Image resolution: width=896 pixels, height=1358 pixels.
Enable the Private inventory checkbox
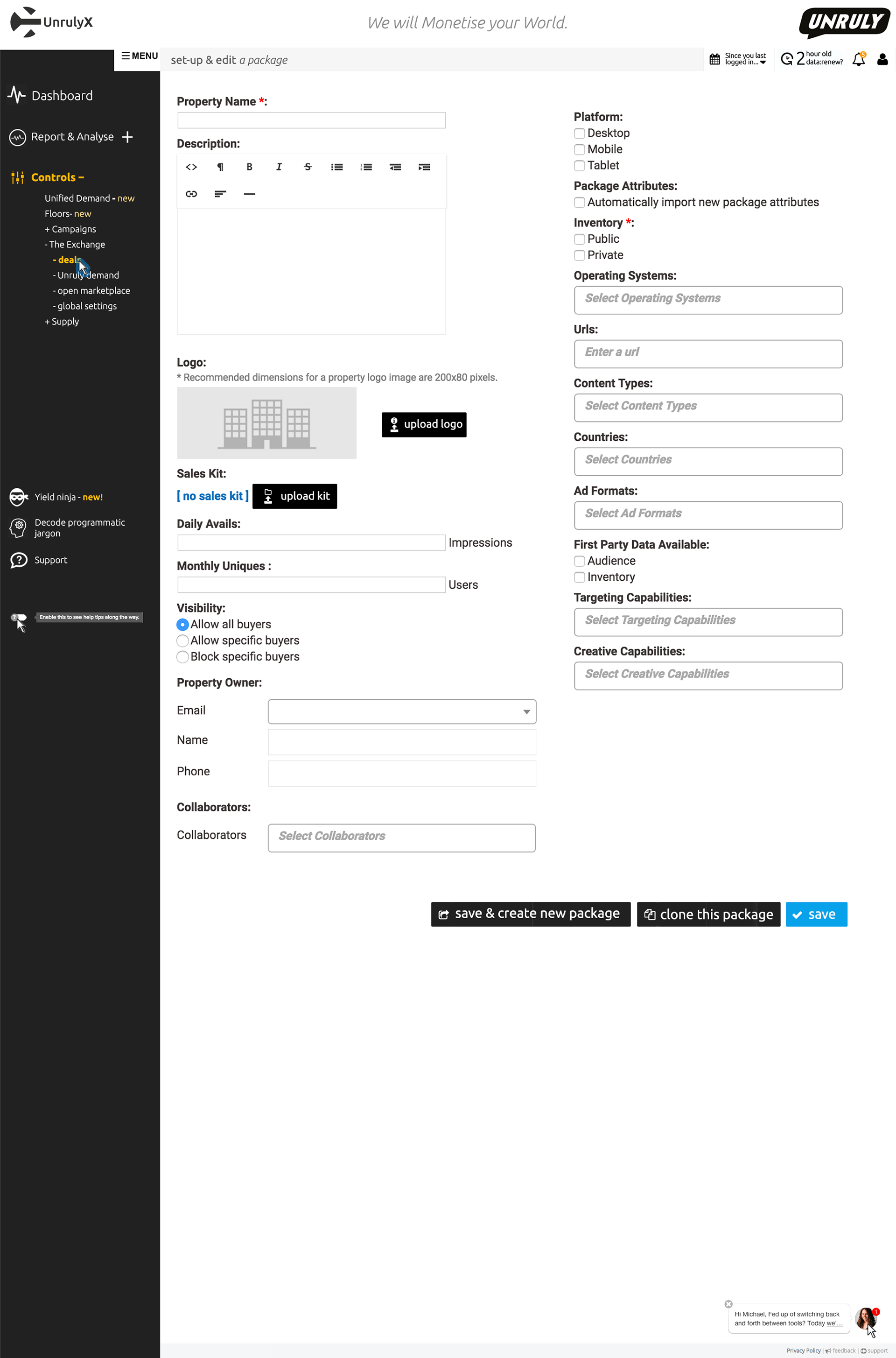pos(580,255)
